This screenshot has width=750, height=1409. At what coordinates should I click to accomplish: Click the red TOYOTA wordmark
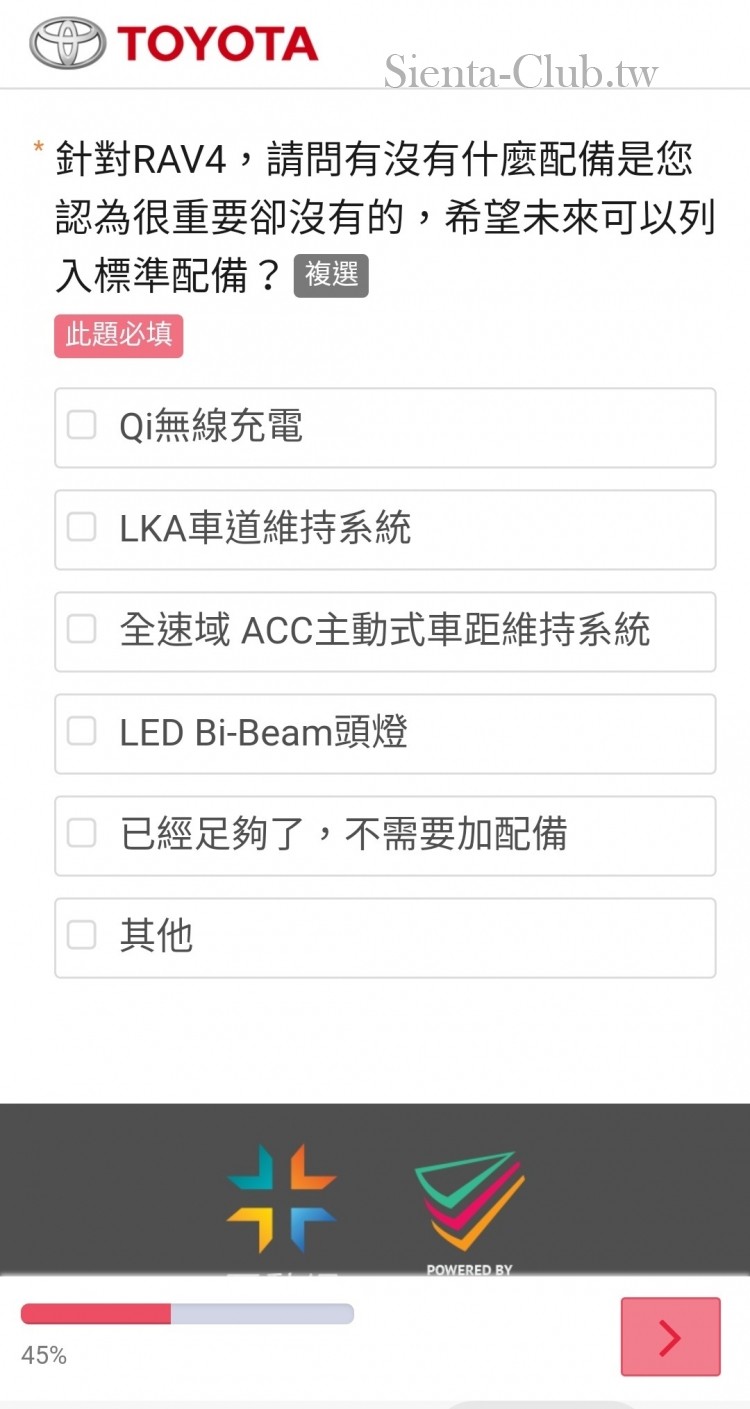217,44
